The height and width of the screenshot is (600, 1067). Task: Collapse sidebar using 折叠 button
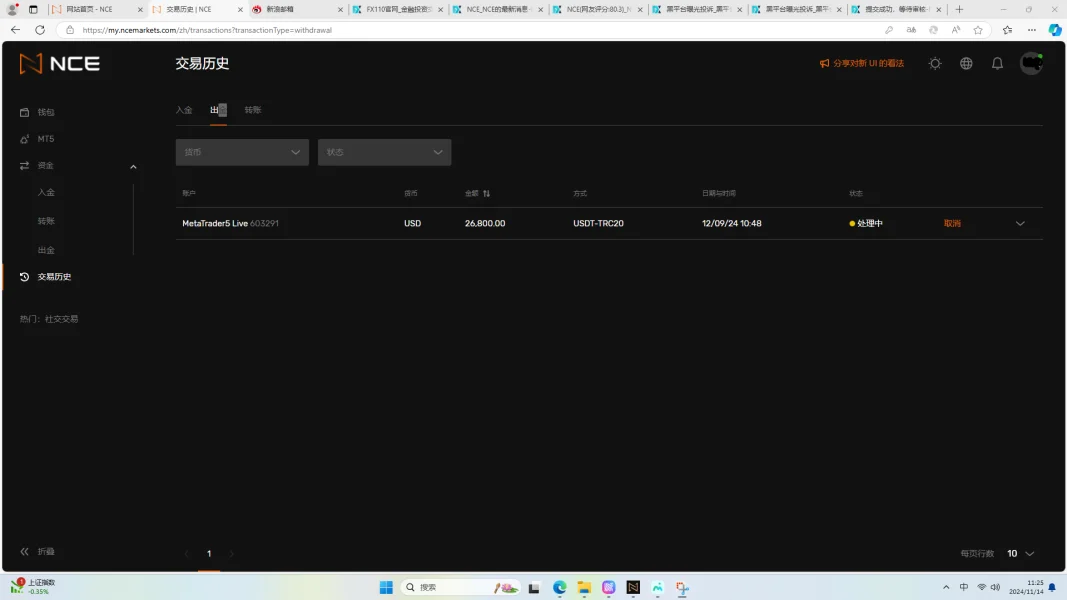[x=38, y=552]
